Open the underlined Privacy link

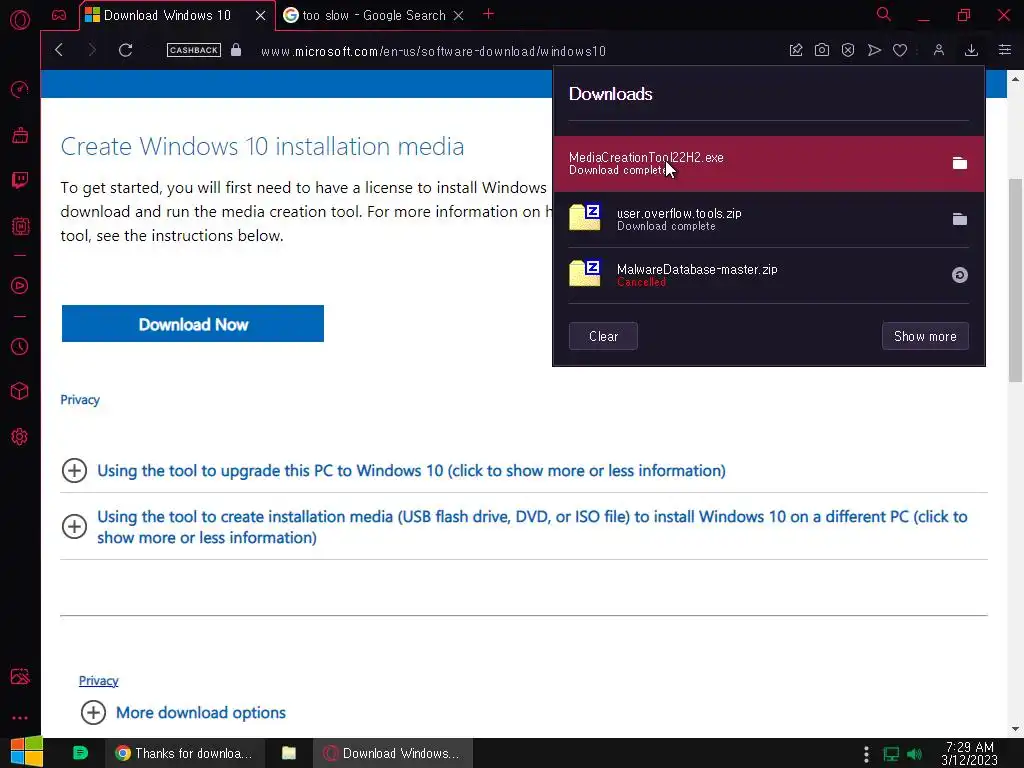99,680
